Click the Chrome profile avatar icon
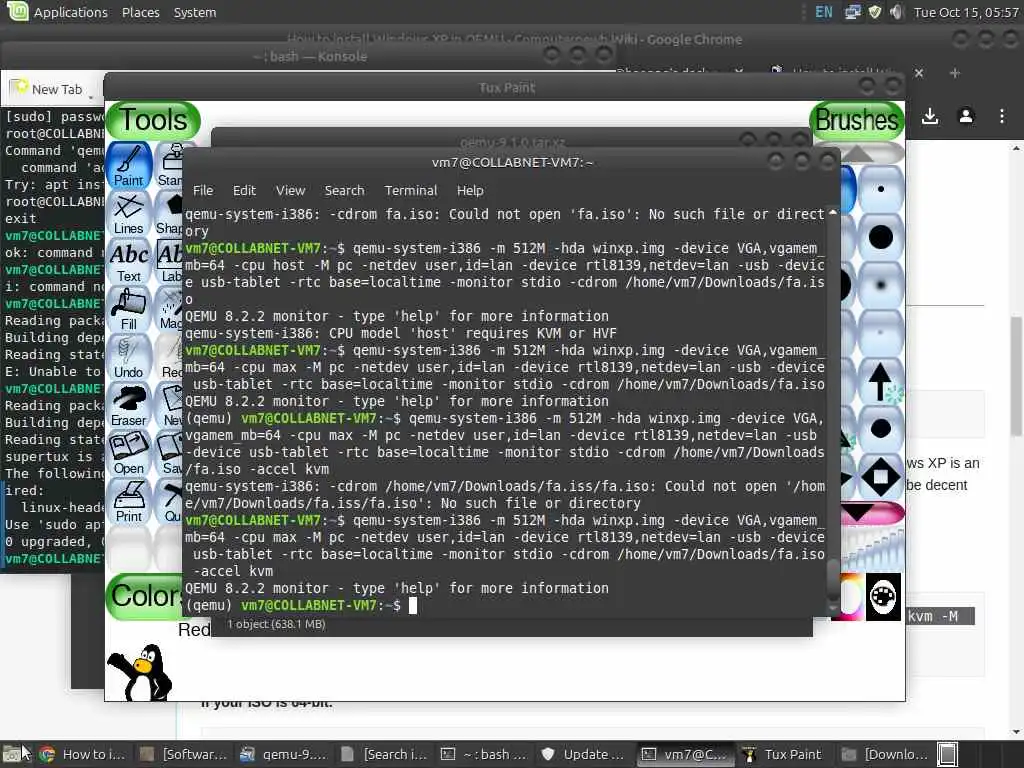 966,117
